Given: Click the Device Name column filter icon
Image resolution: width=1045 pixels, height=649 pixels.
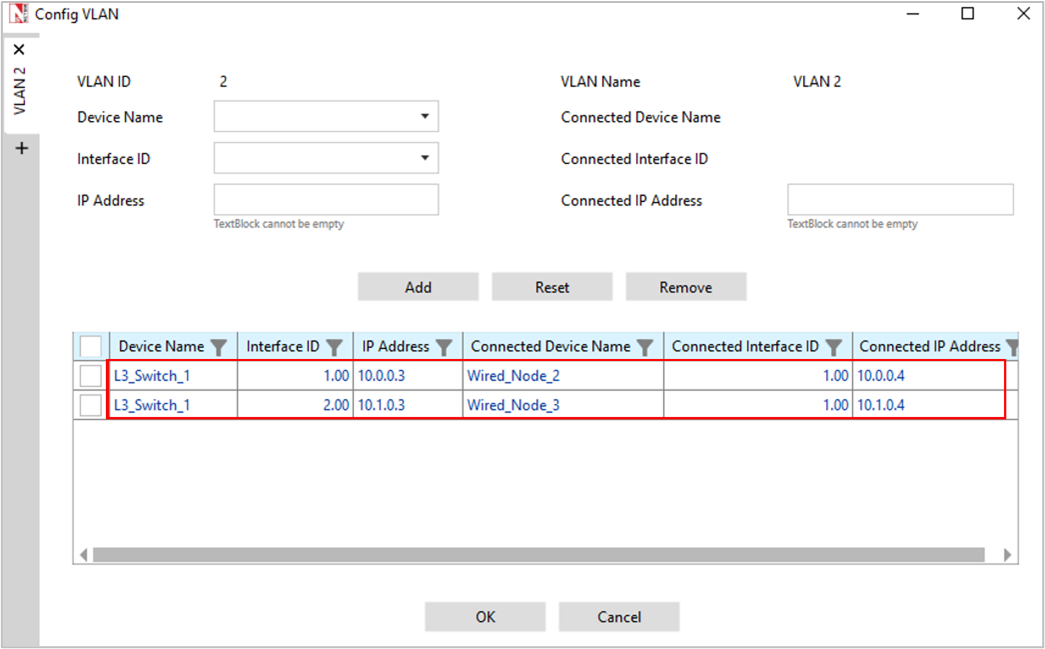Looking at the screenshot, I should 220,347.
